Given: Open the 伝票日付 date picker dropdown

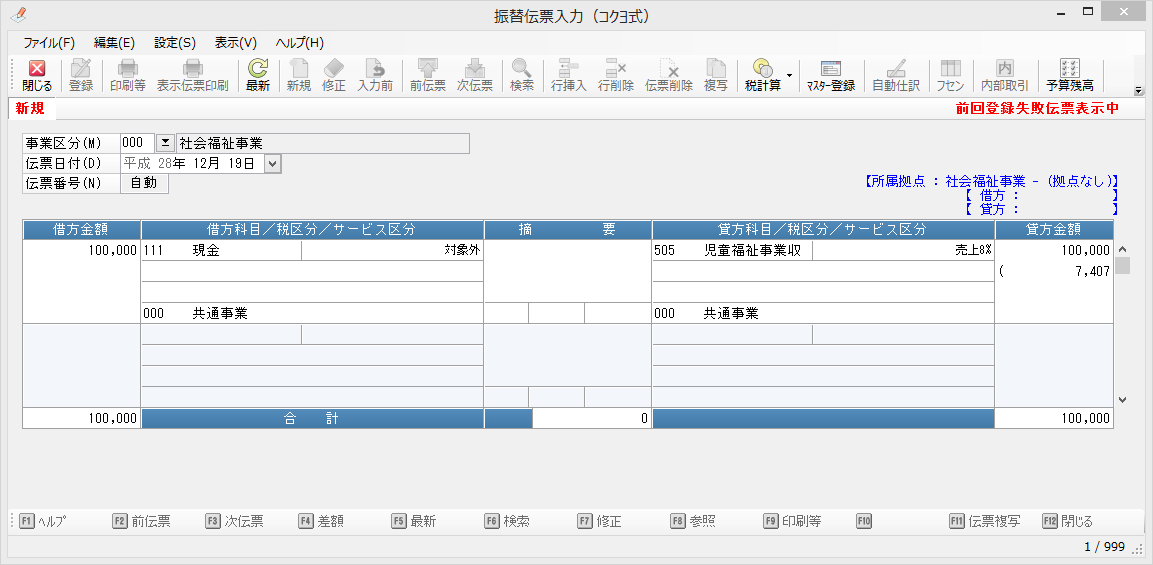Looking at the screenshot, I should pos(273,163).
